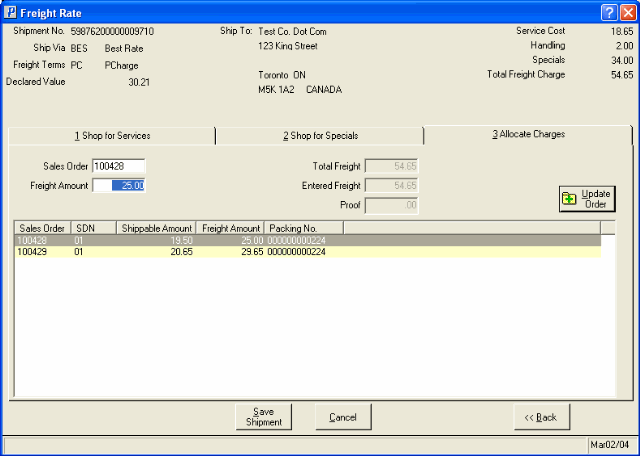
Task: Click the SDN column header
Action: (x=94, y=228)
